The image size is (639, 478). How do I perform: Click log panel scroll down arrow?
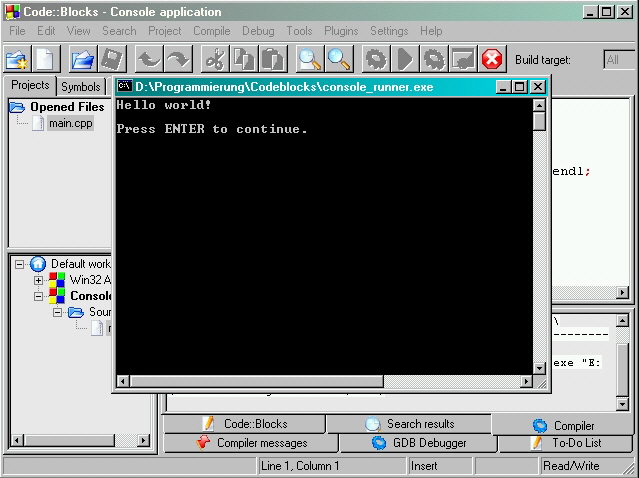622,404
